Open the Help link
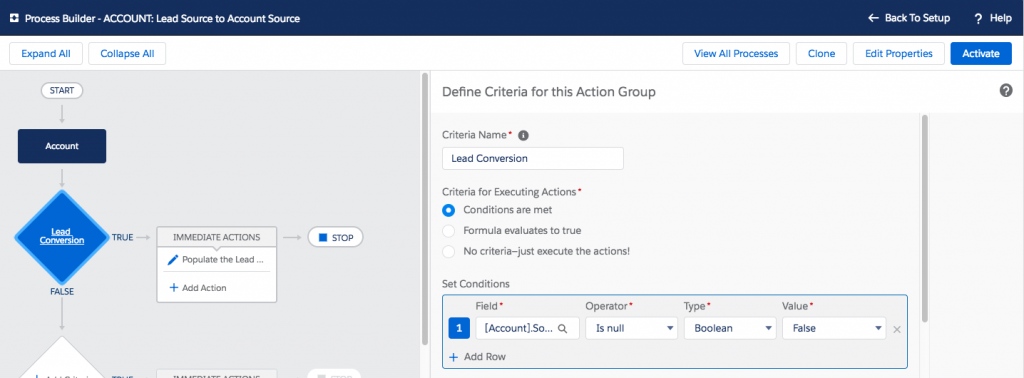 coord(993,18)
